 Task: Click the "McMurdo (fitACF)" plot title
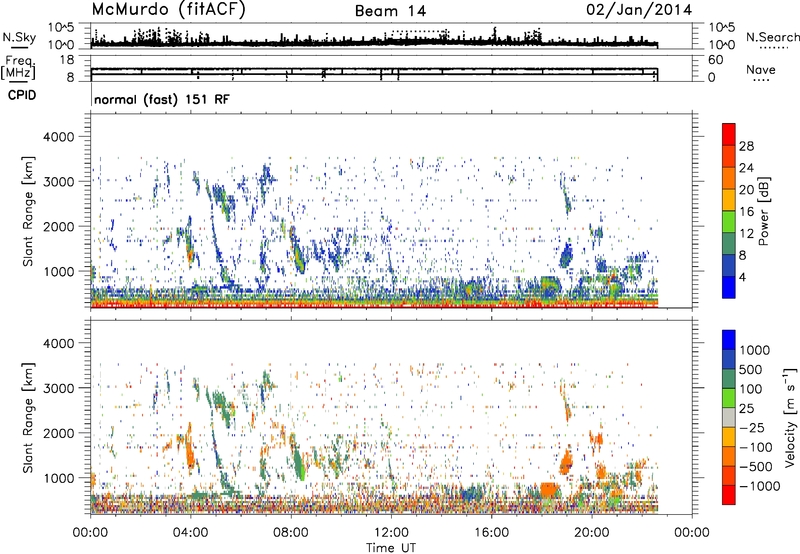pyautogui.click(x=168, y=10)
